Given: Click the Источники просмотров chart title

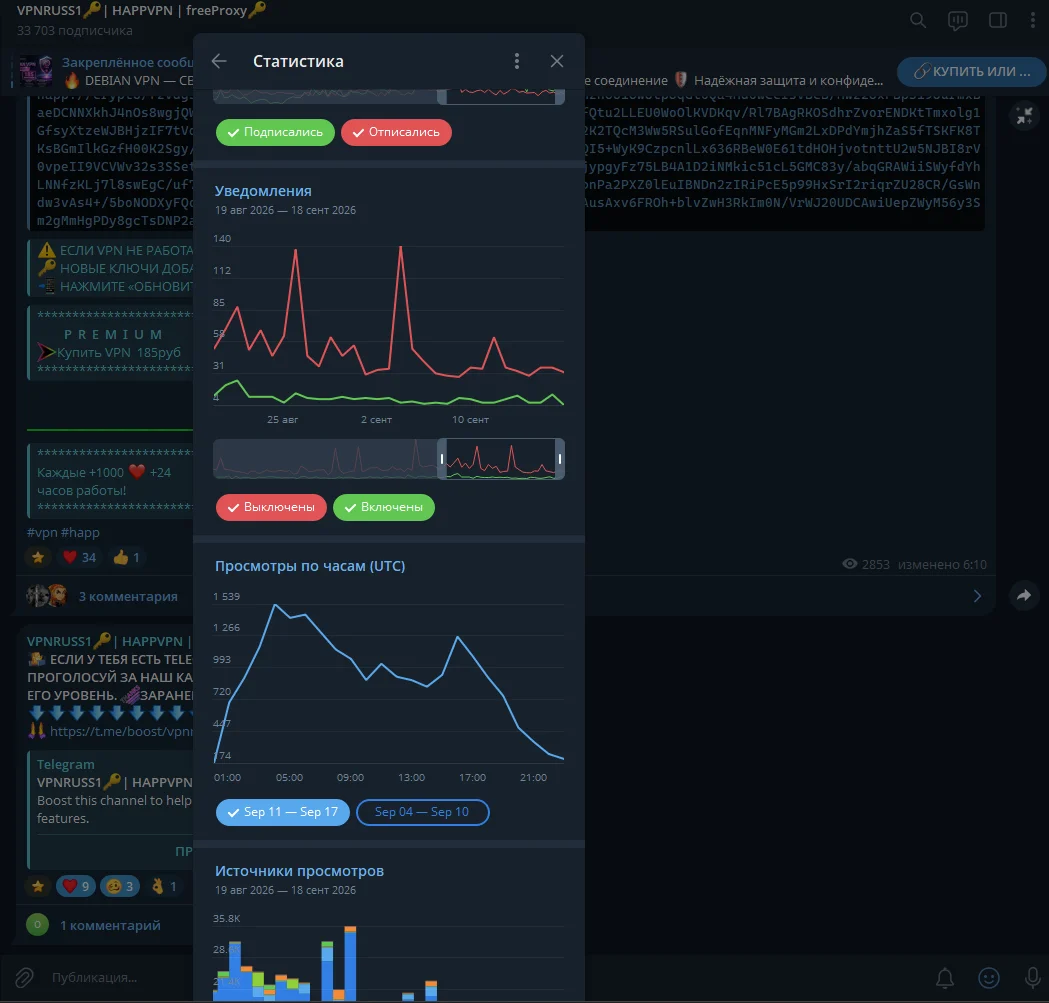Looking at the screenshot, I should [299, 871].
